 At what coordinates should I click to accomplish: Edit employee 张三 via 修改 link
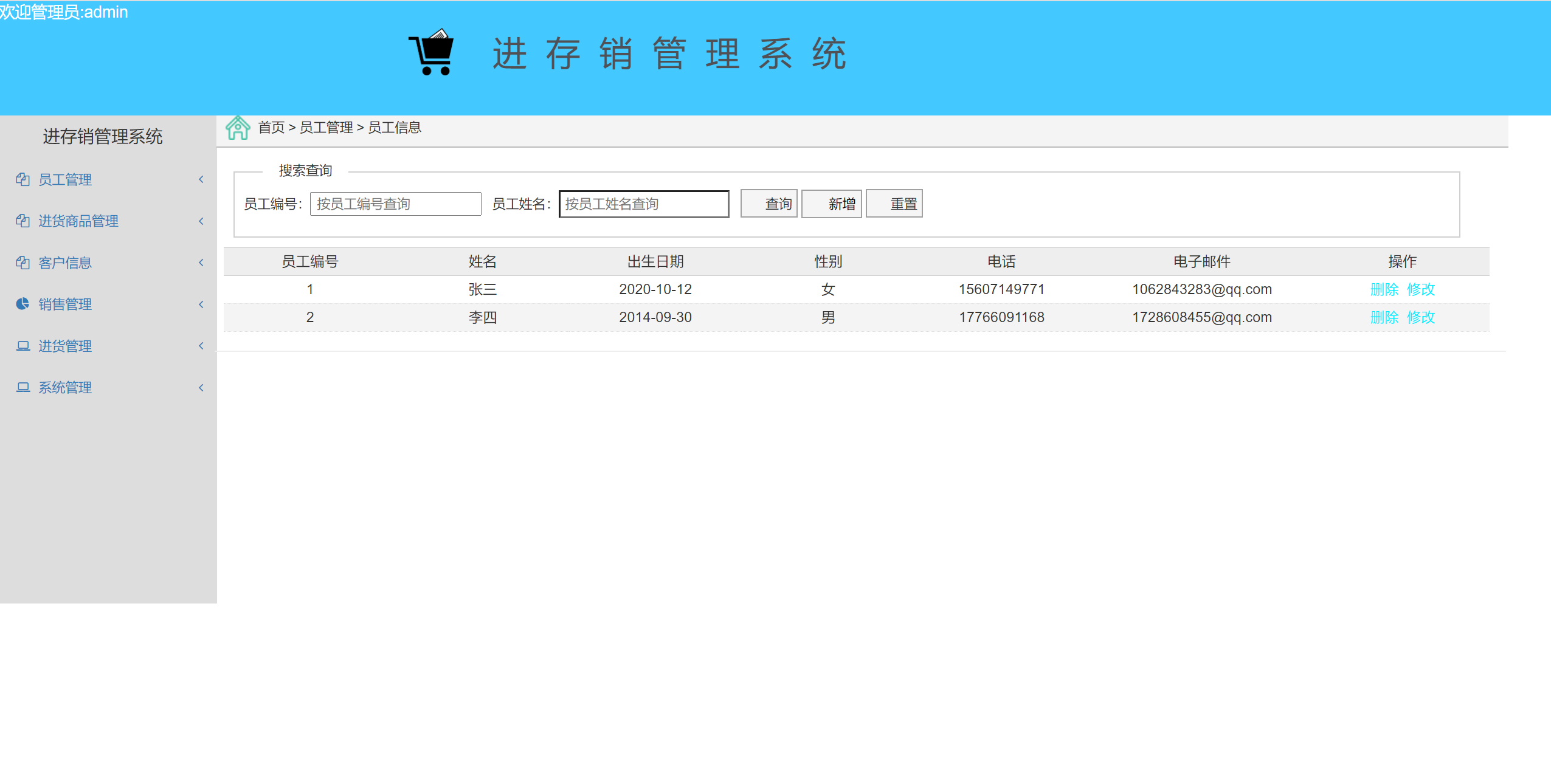[1421, 289]
